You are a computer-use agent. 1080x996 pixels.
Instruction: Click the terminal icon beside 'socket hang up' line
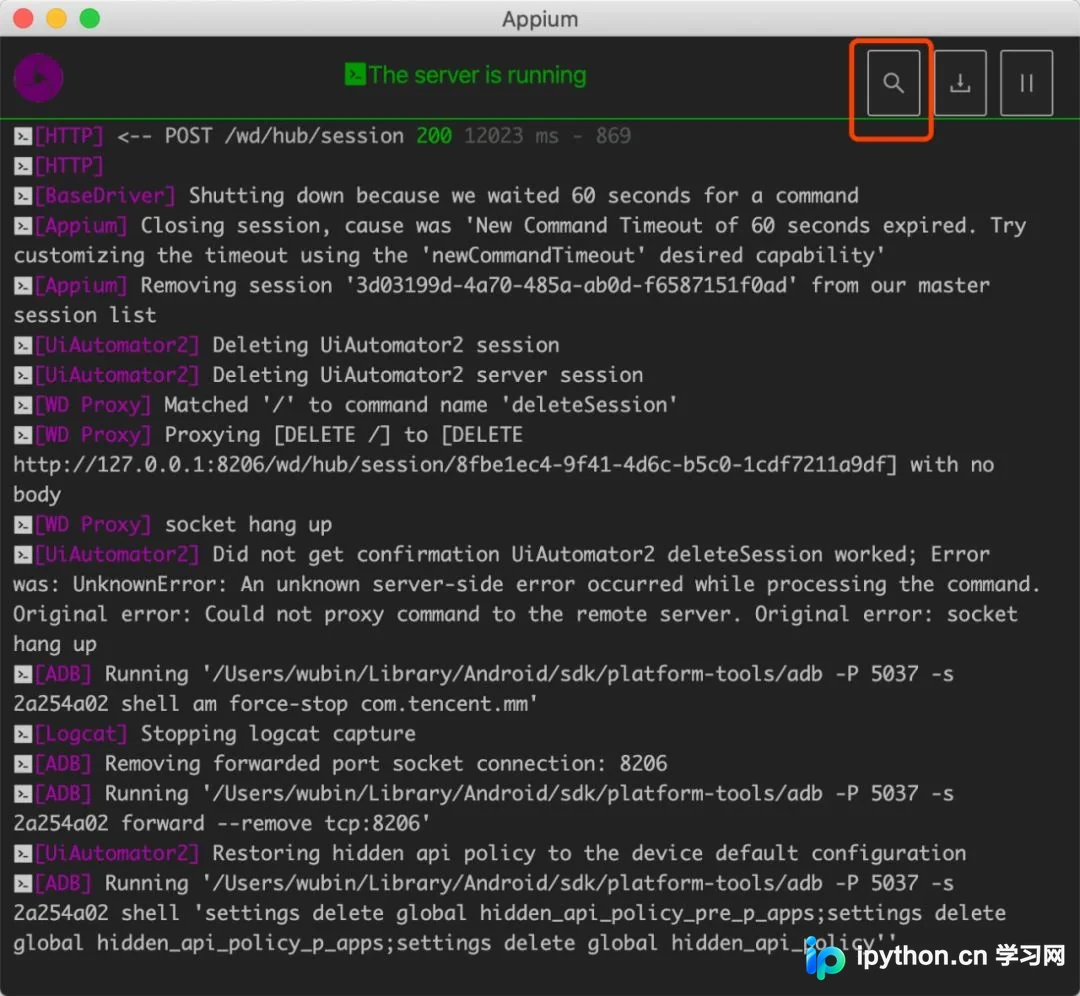(x=23, y=526)
